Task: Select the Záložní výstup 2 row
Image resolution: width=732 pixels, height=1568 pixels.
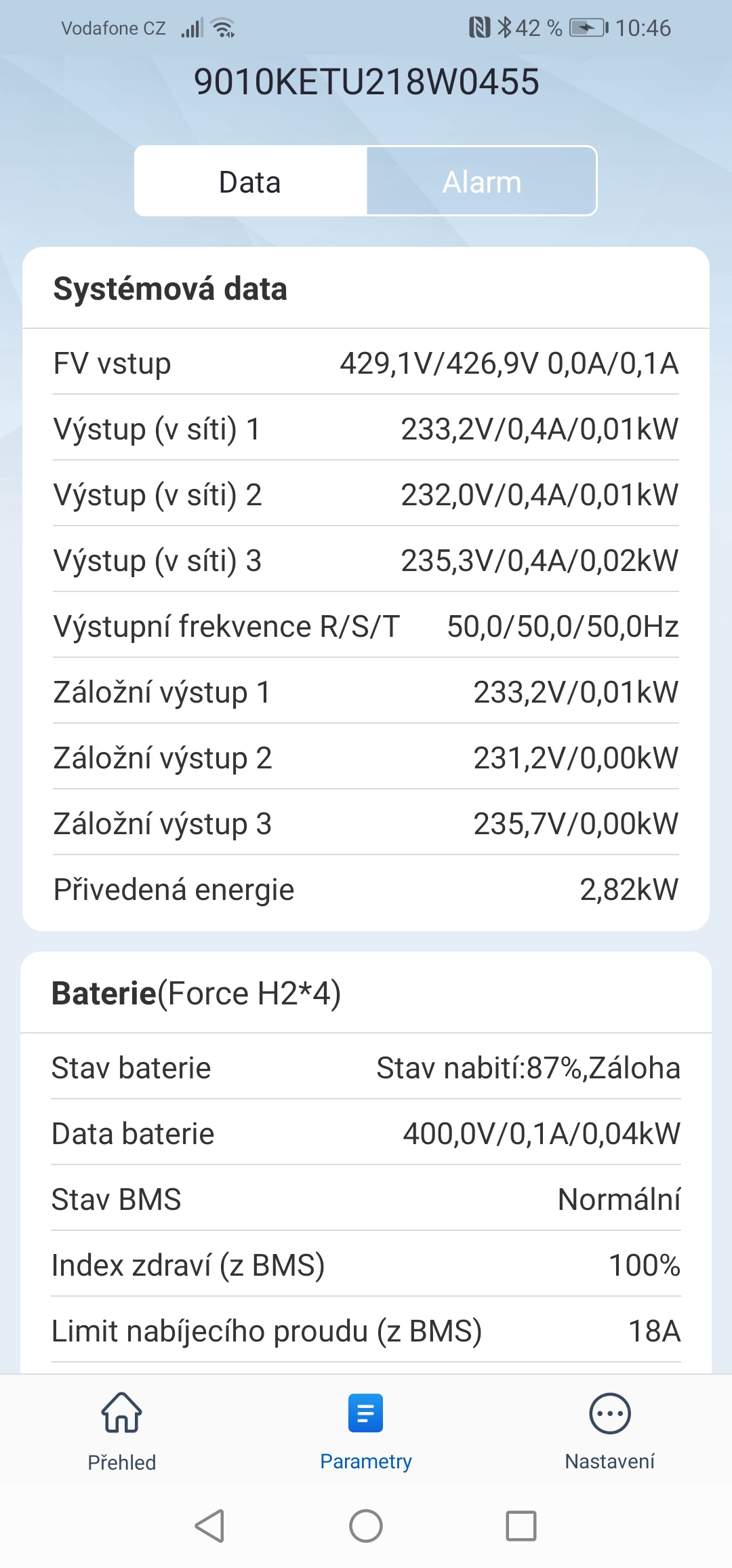Action: coord(366,758)
